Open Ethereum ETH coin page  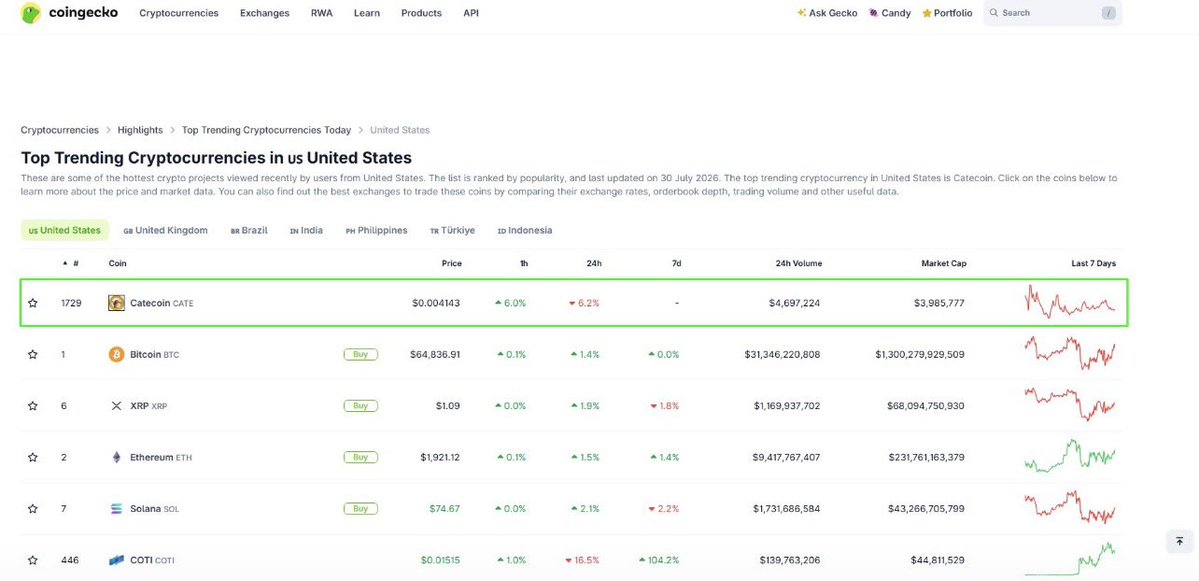coord(161,457)
